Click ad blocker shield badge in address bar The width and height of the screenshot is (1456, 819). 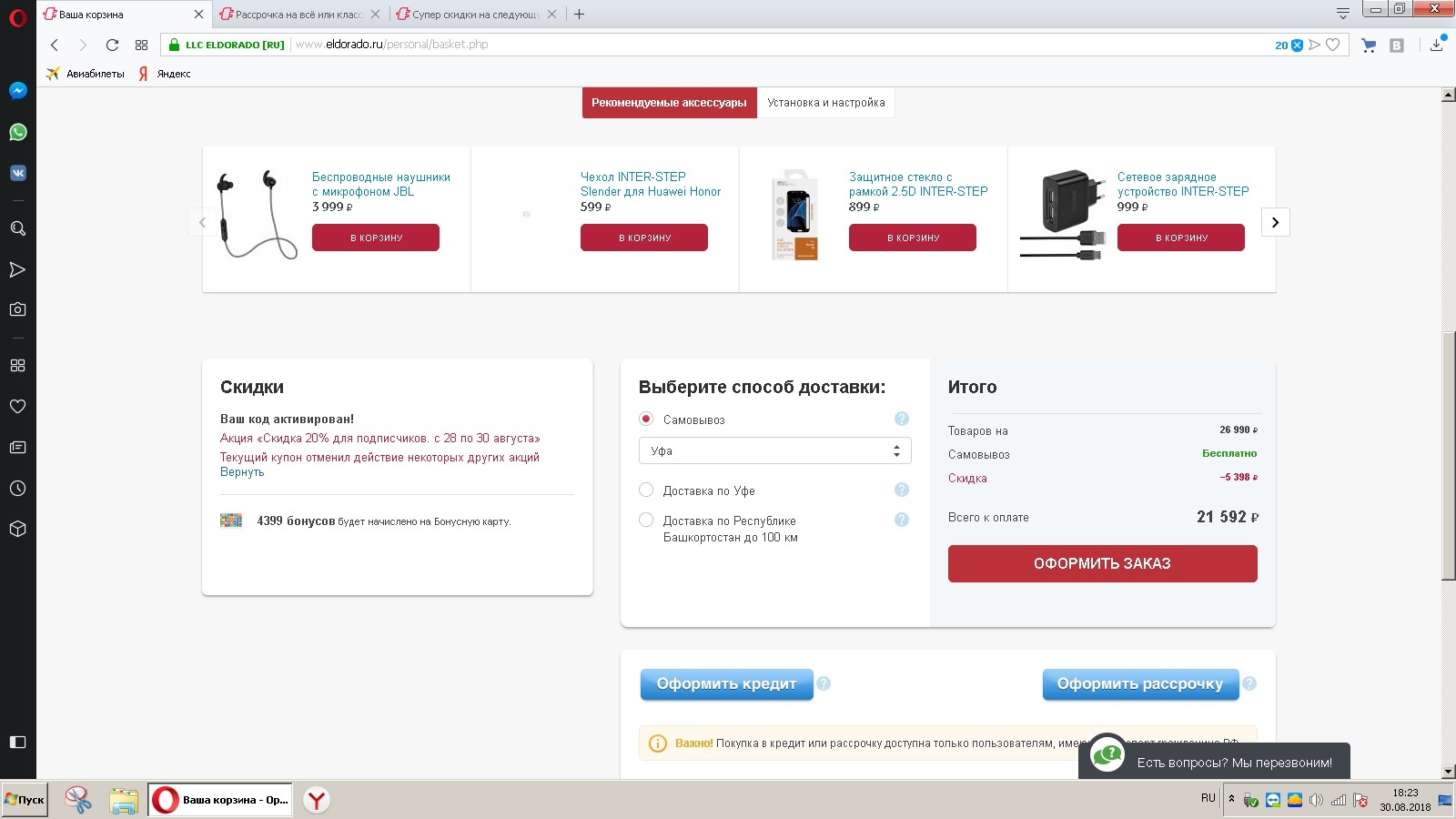tap(1298, 45)
